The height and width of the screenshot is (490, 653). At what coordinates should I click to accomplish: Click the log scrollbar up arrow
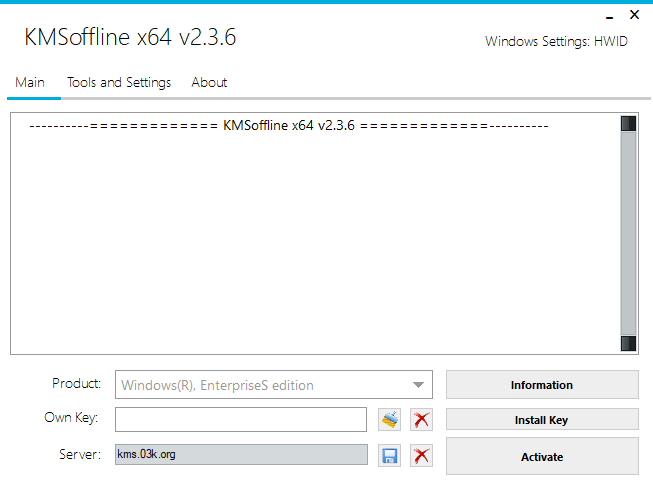coord(628,124)
